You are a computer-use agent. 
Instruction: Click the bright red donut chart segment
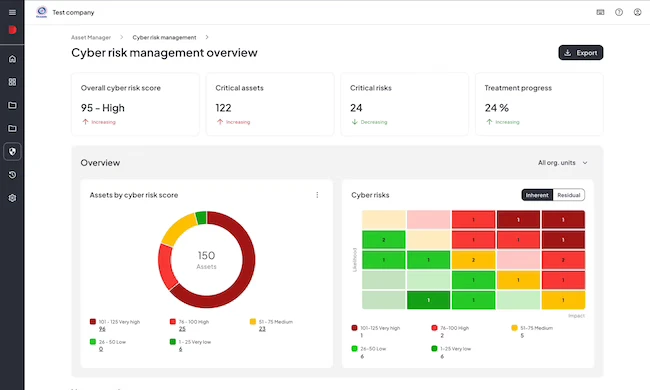tap(166, 267)
